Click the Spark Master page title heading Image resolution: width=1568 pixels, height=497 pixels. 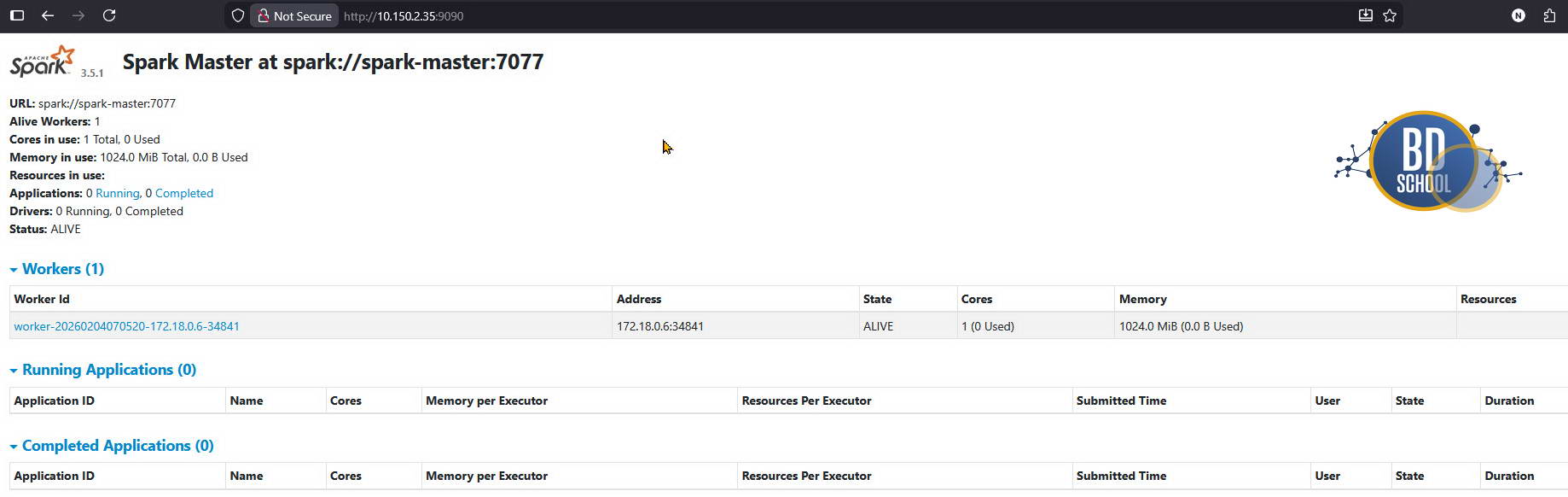(333, 61)
